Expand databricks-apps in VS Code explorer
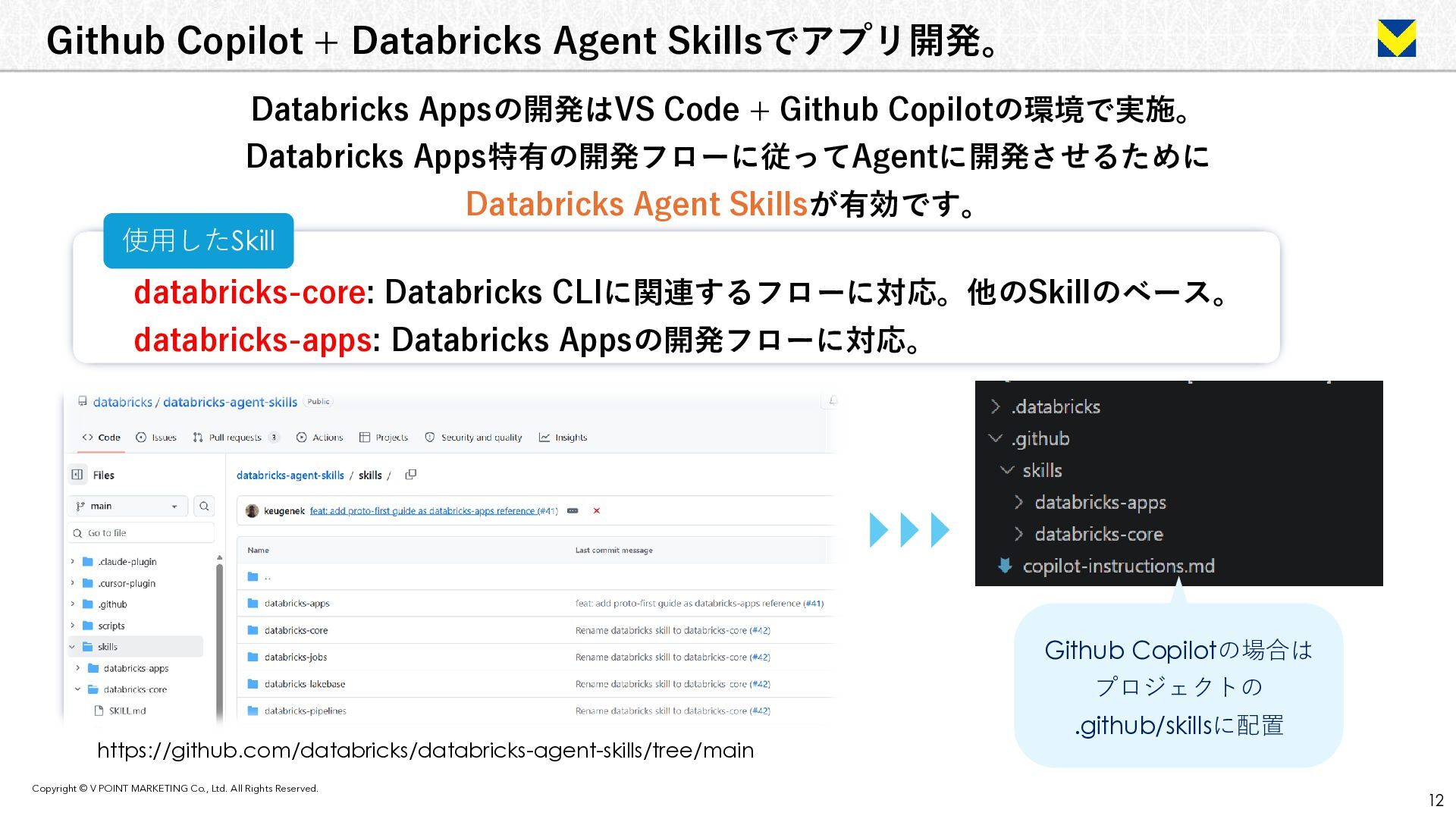 pos(1019,502)
